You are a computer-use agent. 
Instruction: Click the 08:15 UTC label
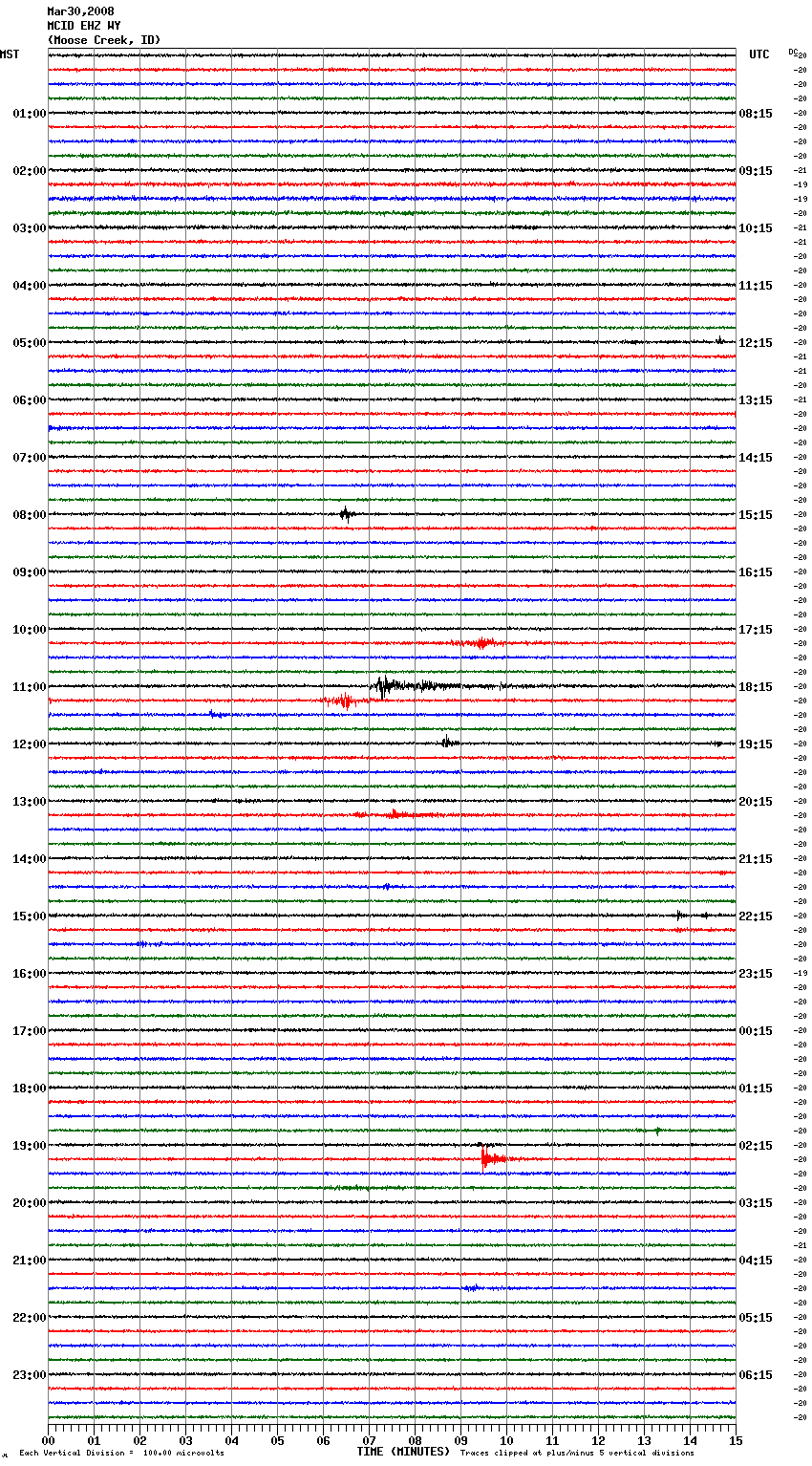point(756,114)
